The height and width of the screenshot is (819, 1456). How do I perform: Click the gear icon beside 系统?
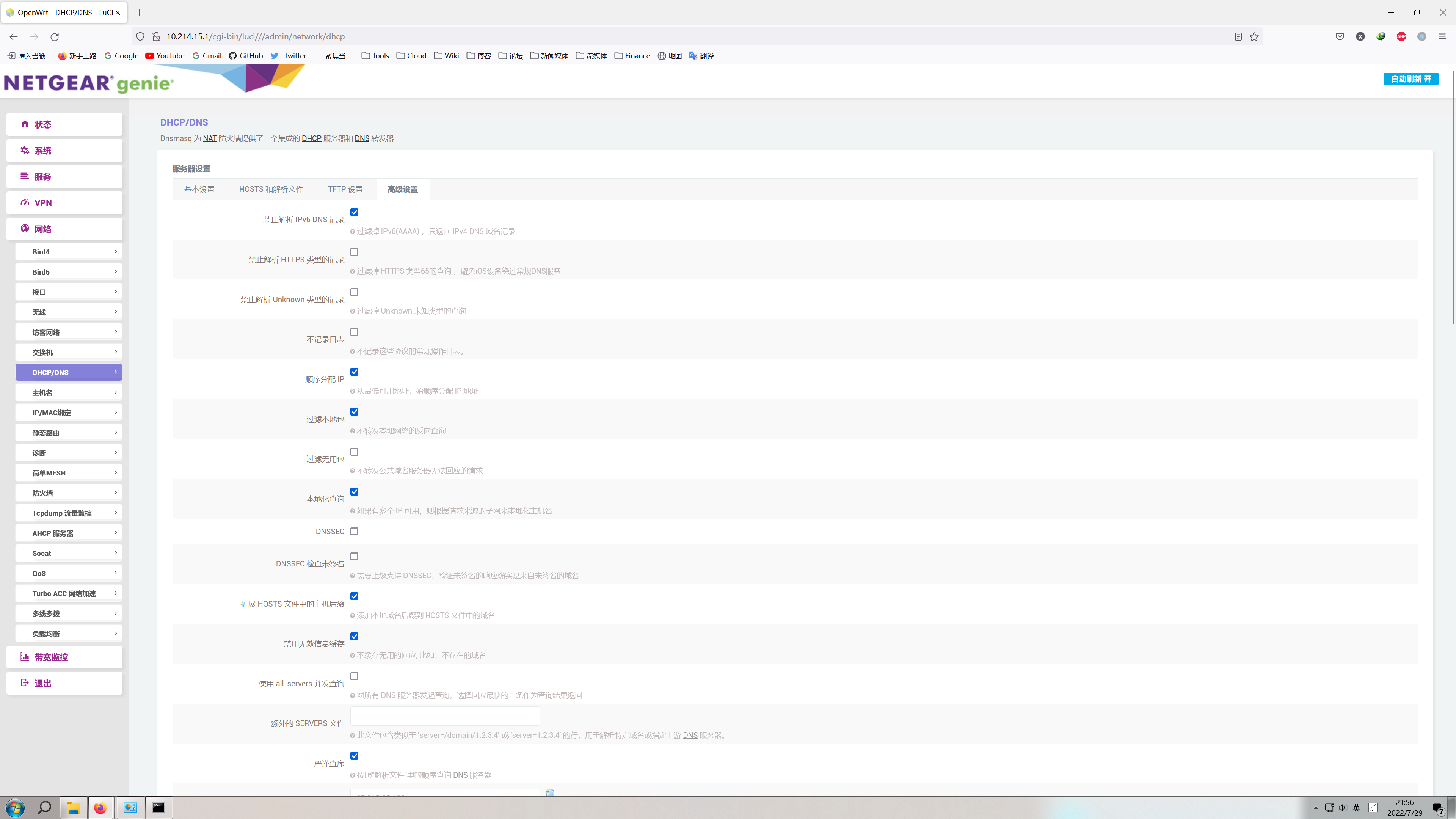click(x=25, y=151)
